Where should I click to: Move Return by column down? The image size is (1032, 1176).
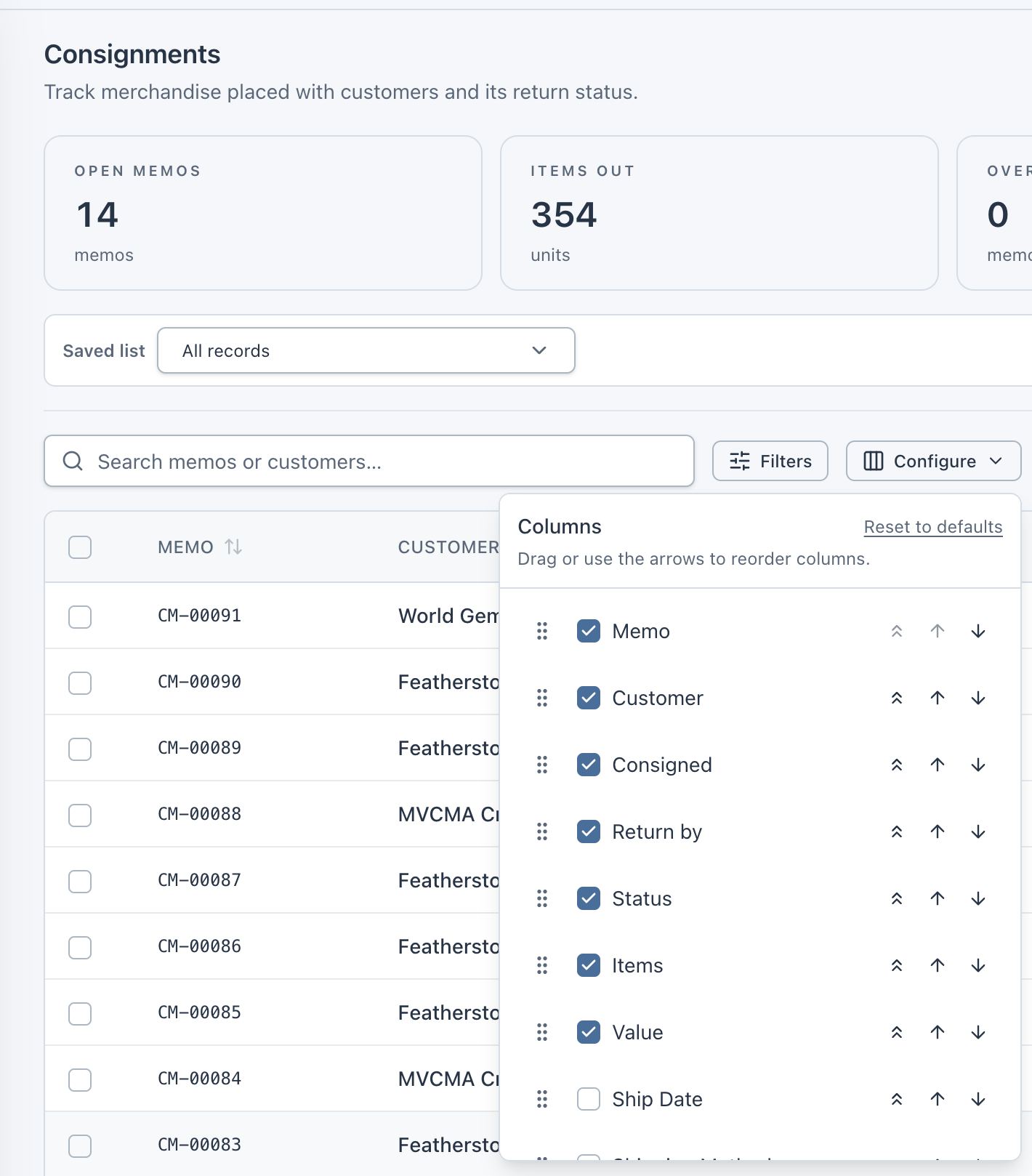click(978, 831)
